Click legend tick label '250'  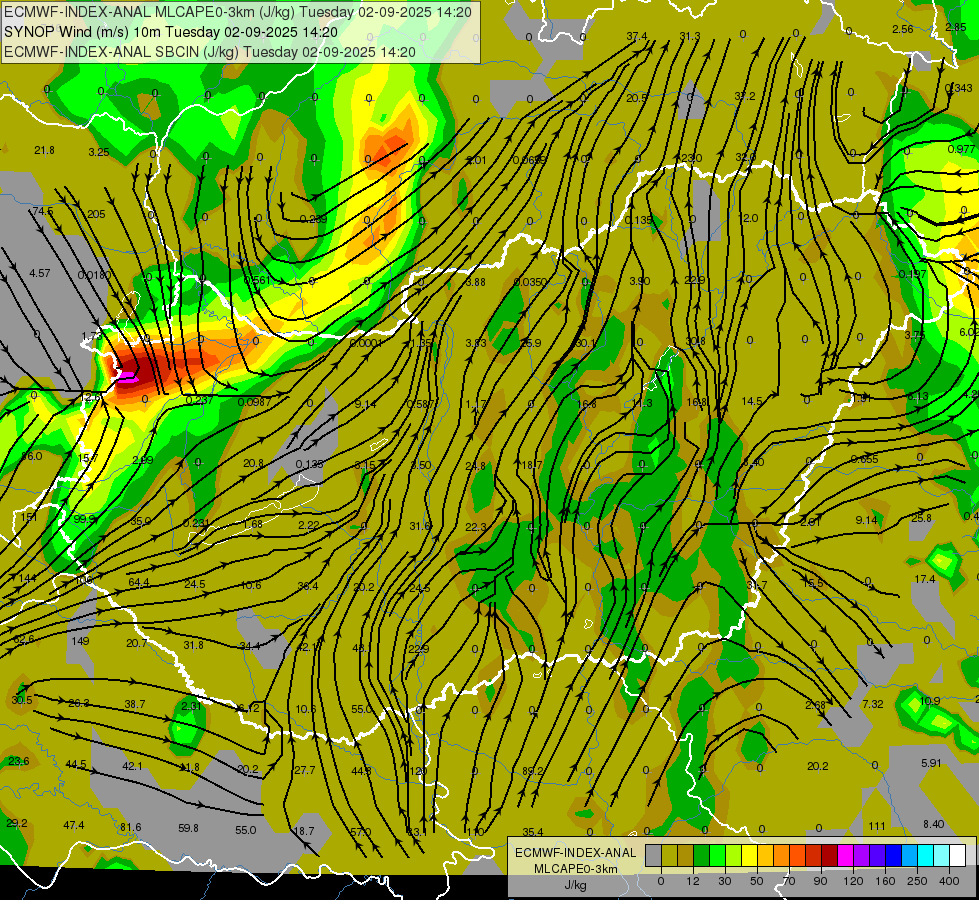click(917, 881)
